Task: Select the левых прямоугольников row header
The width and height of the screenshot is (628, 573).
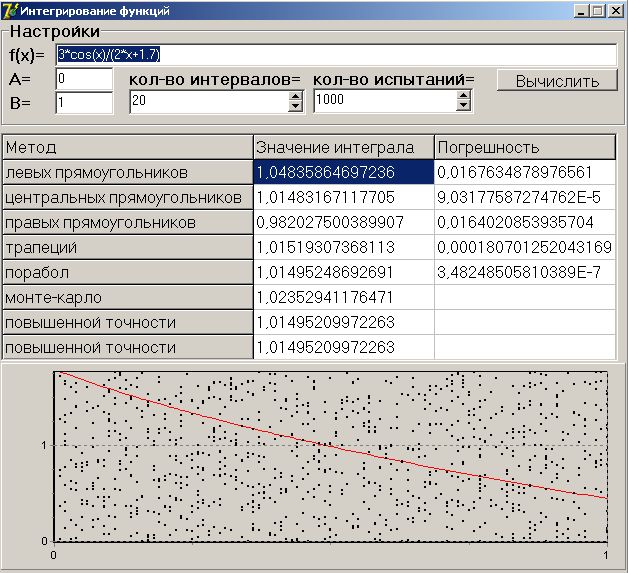Action: 128,172
